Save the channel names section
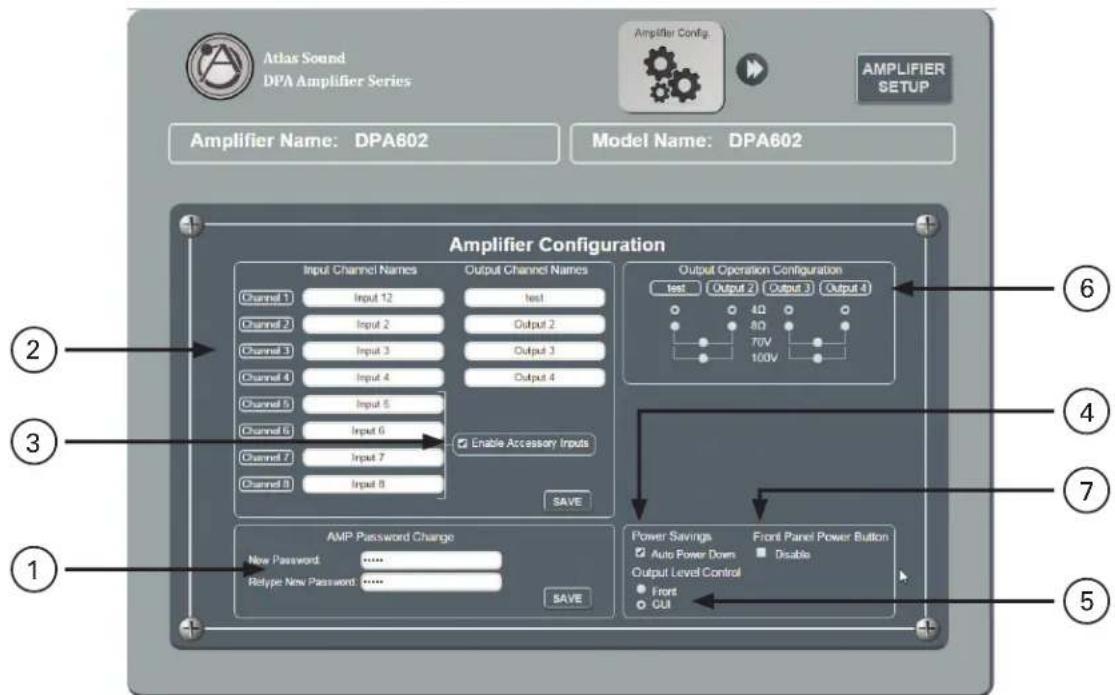Image resolution: width=1115 pixels, height=695 pixels. point(567,502)
